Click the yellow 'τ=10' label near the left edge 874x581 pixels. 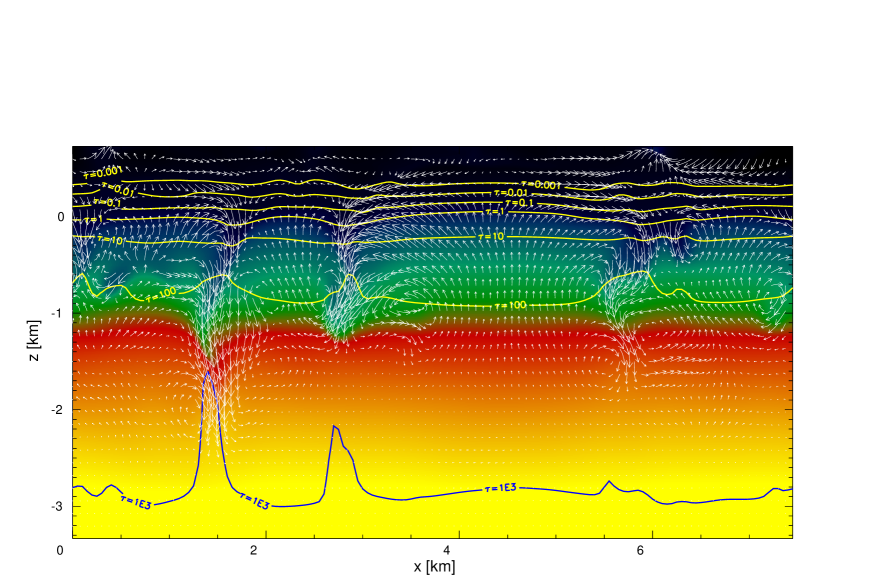(x=110, y=240)
